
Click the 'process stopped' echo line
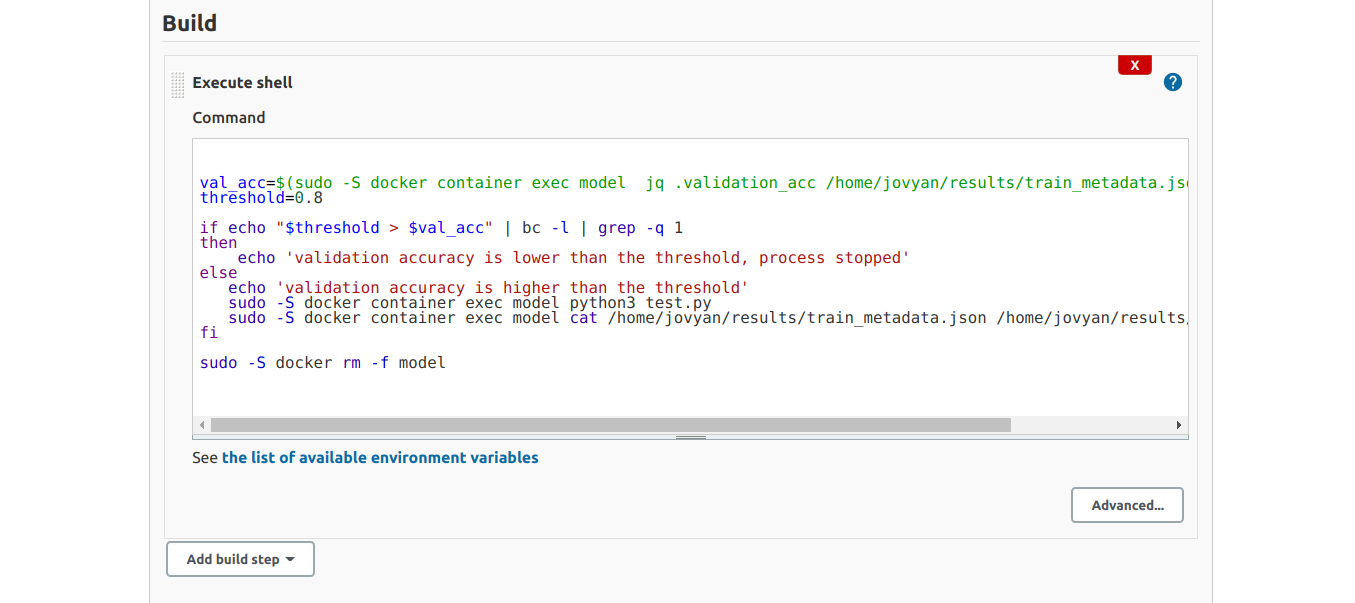pos(573,257)
